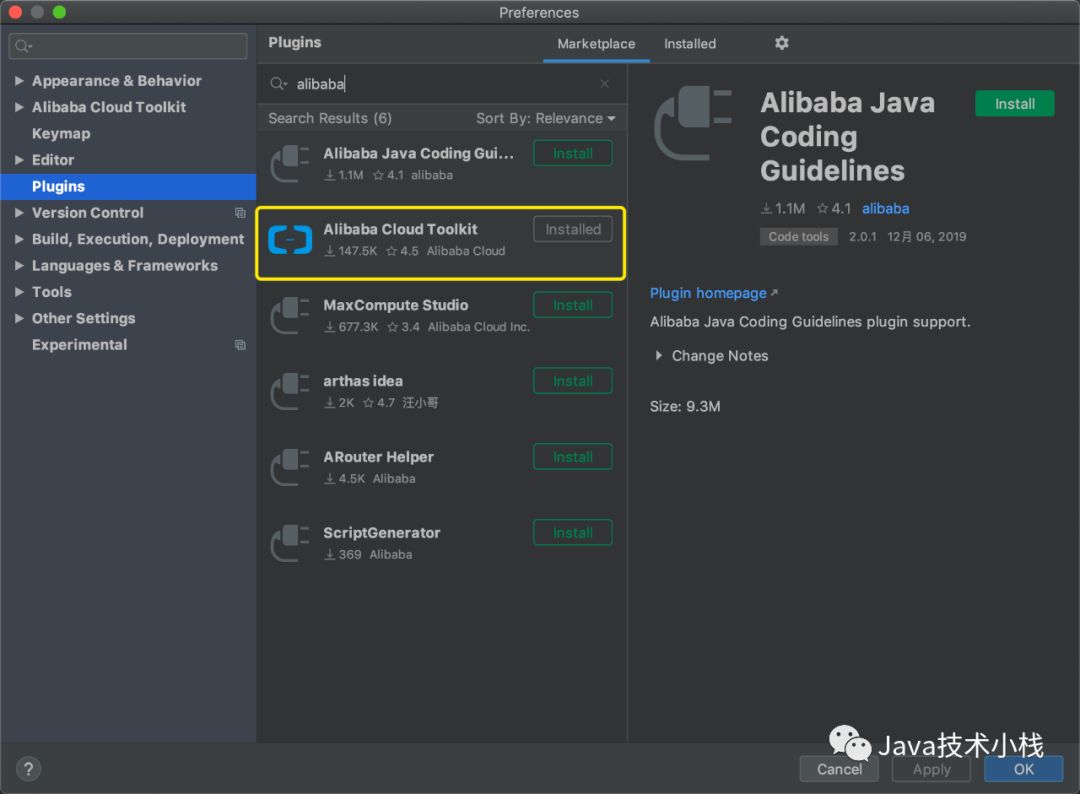Expand Build, Execution, Deployment node
Screen dimensions: 1080x794
click(x=19, y=239)
